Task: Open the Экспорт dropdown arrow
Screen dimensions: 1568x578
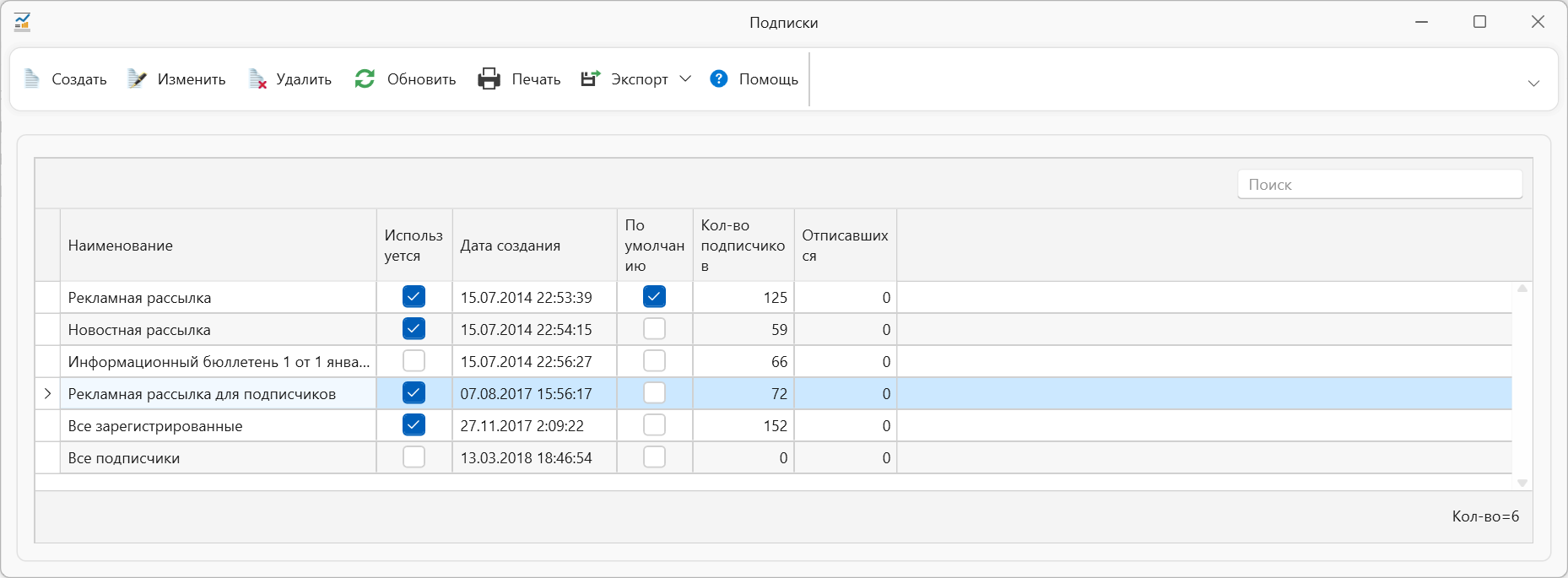Action: (x=685, y=78)
